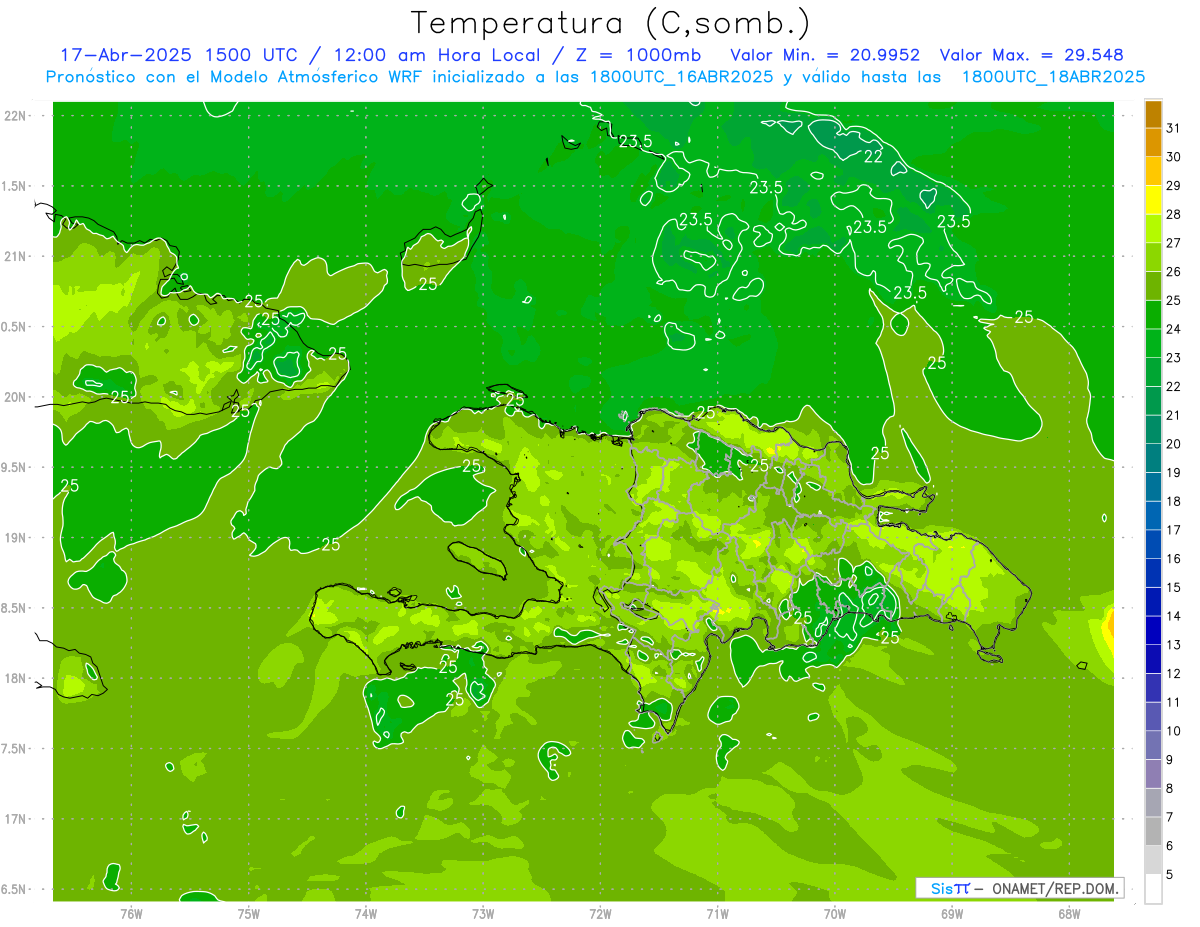Image resolution: width=1200 pixels, height=927 pixels.
Task: Click the orange legend band above 31
Action: pyautogui.click(x=1153, y=114)
